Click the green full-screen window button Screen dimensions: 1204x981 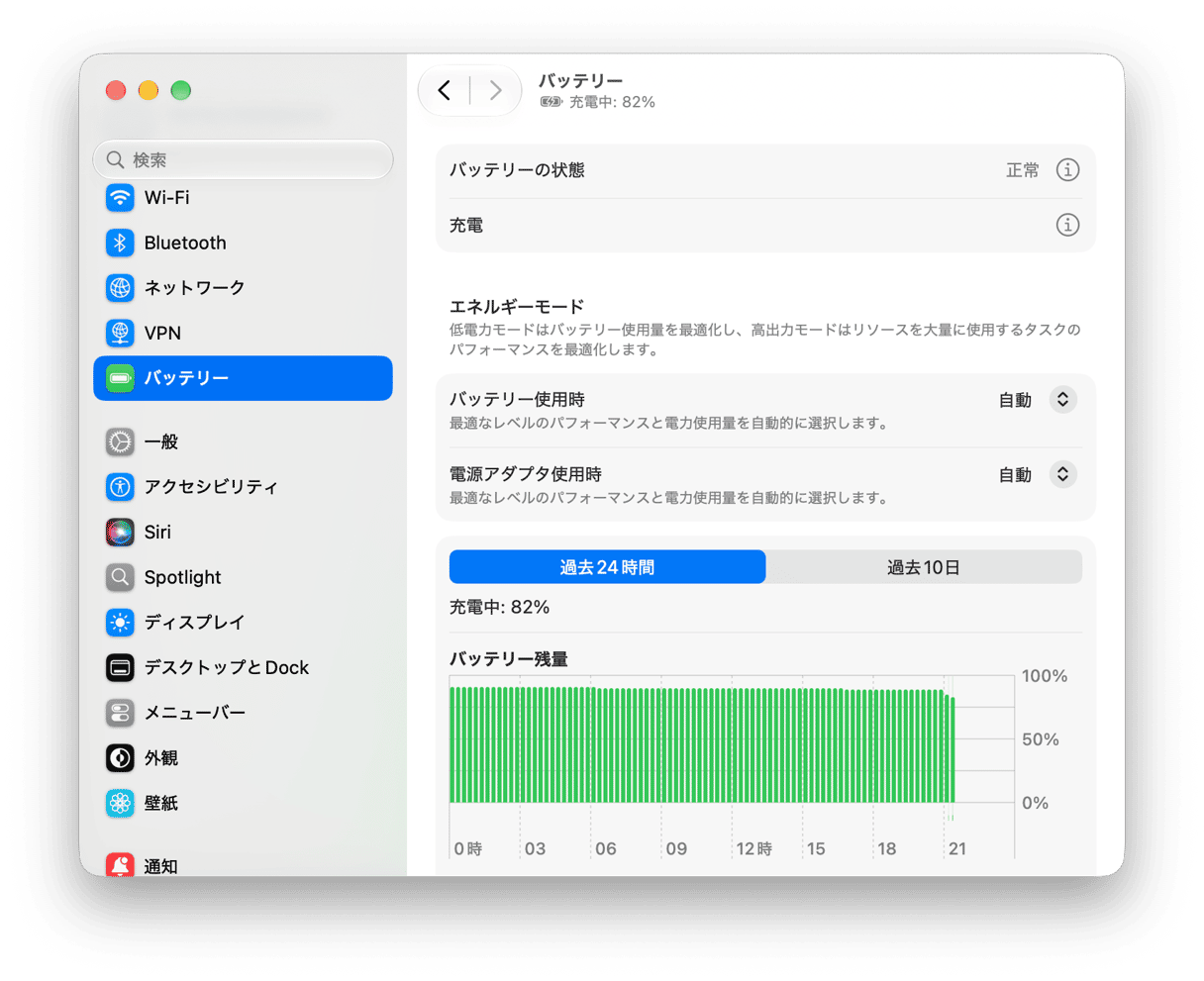[x=180, y=90]
